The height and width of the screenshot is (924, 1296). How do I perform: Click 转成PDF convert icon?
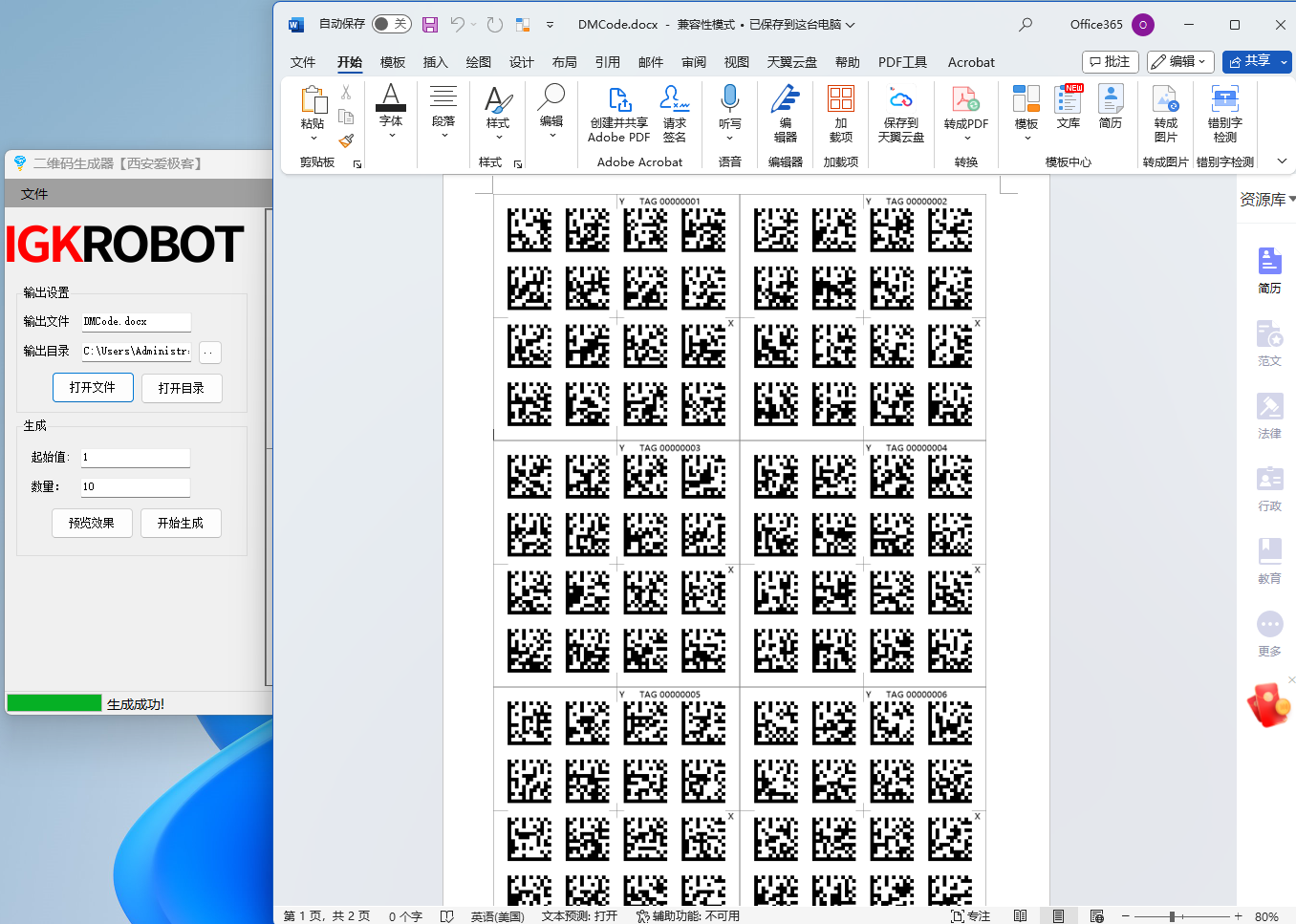[x=966, y=113]
